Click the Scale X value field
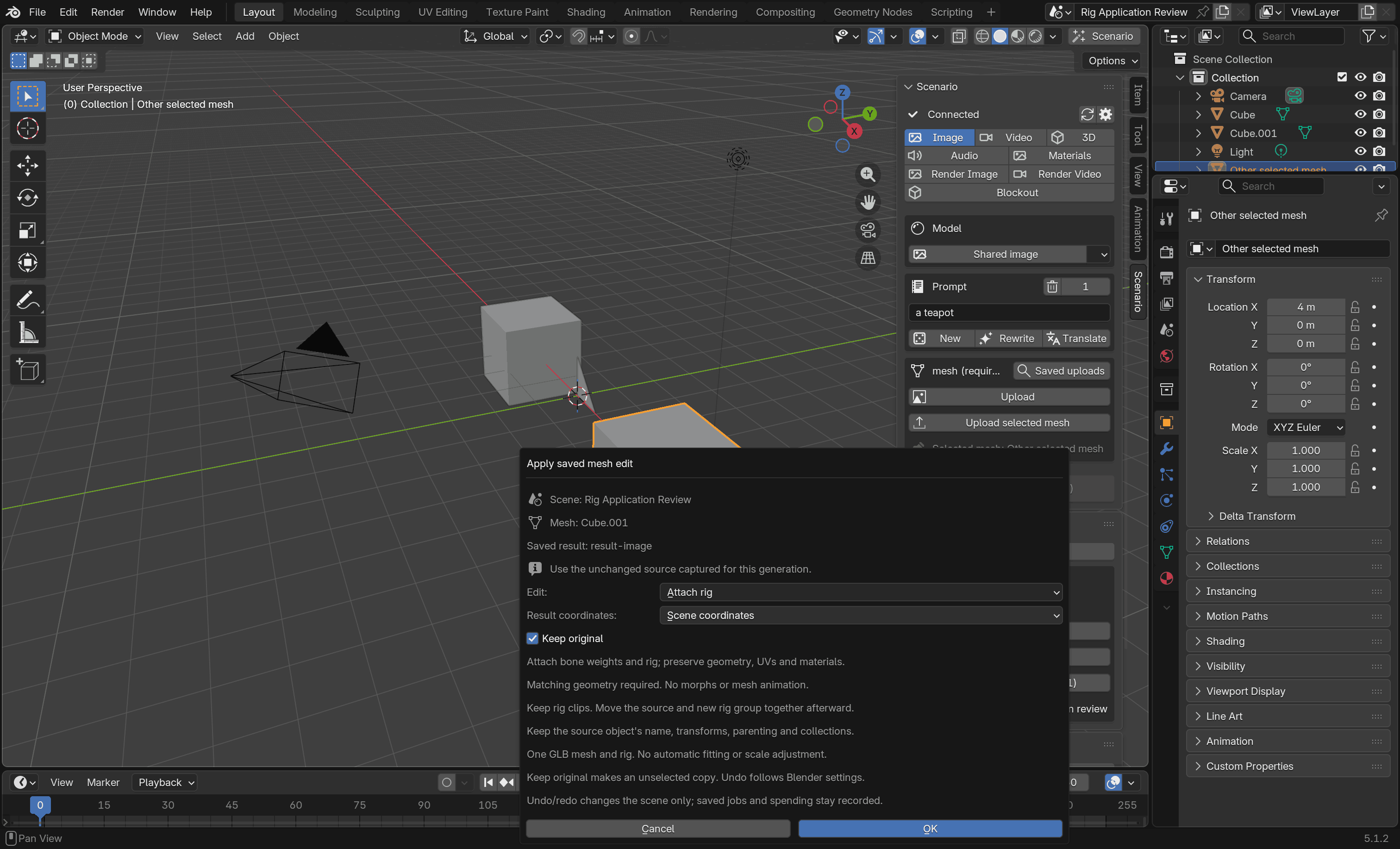The height and width of the screenshot is (849, 1400). (1306, 450)
